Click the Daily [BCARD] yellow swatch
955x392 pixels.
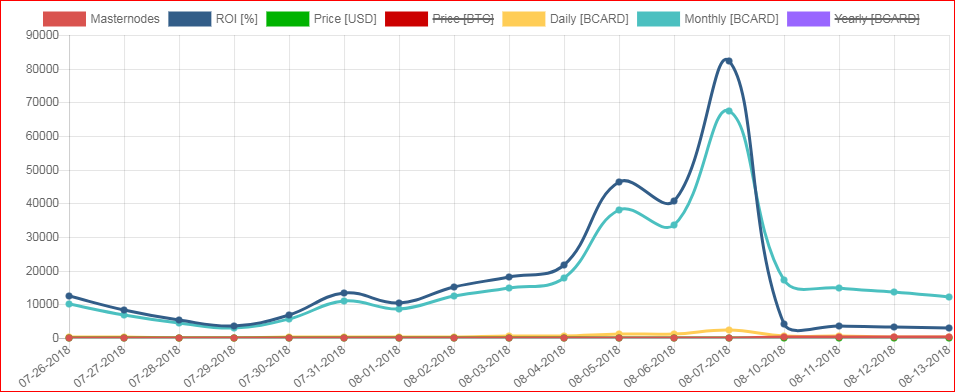pyautogui.click(x=524, y=19)
